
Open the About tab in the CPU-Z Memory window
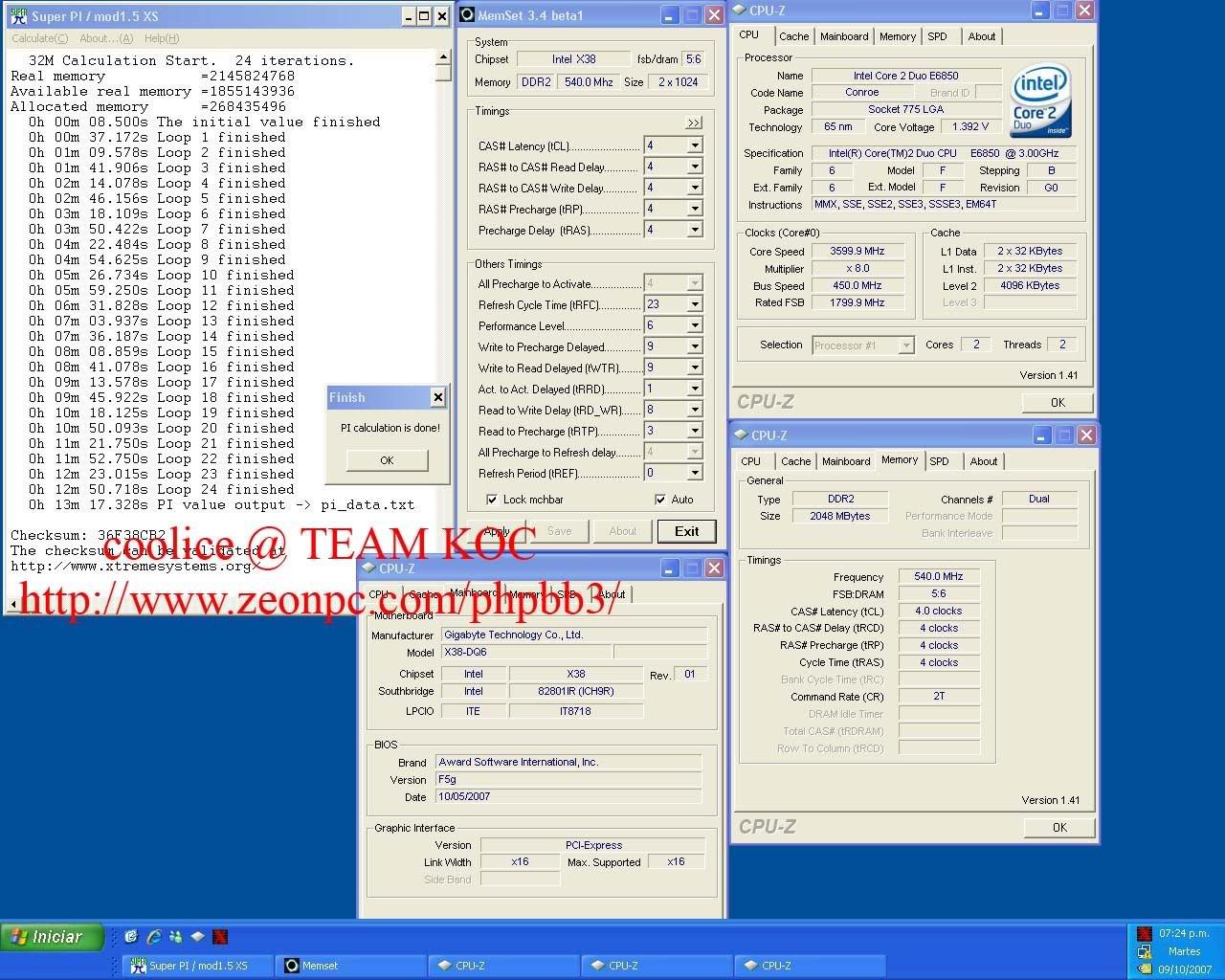click(x=984, y=461)
